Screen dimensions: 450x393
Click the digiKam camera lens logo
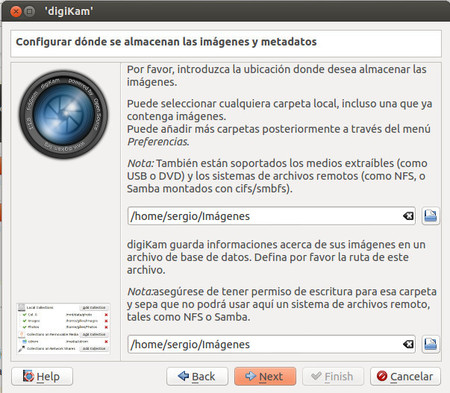pyautogui.click(x=64, y=114)
